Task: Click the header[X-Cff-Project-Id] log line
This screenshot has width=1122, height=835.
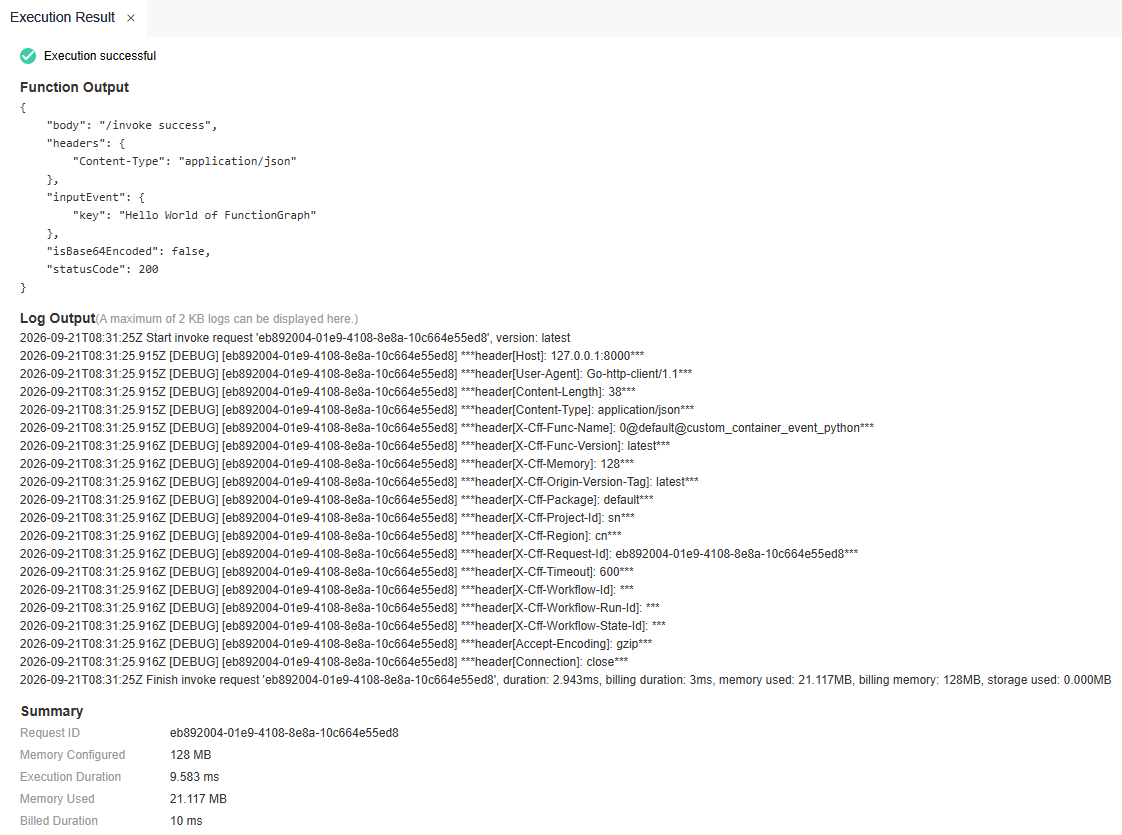Action: [x=327, y=517]
